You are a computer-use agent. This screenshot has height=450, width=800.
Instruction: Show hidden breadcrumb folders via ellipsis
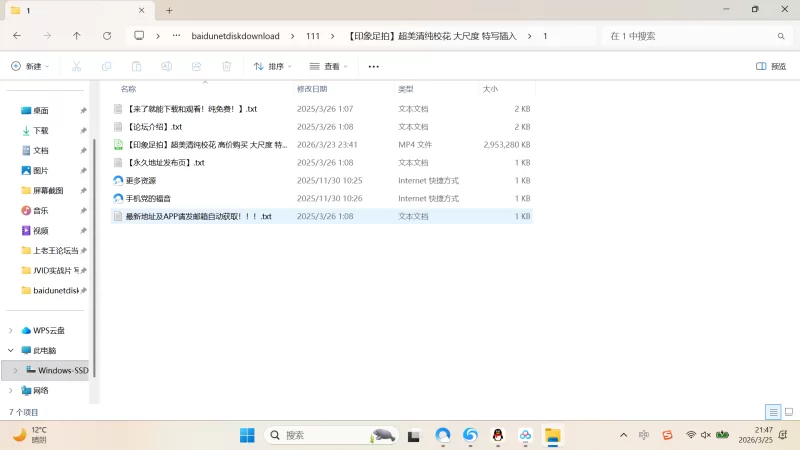click(176, 36)
